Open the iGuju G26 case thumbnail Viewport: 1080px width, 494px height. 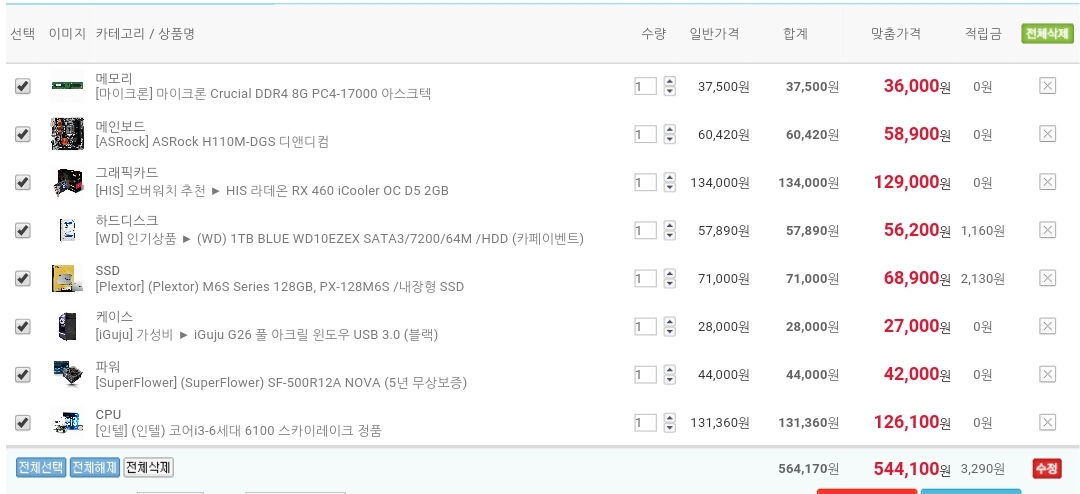click(x=68, y=326)
